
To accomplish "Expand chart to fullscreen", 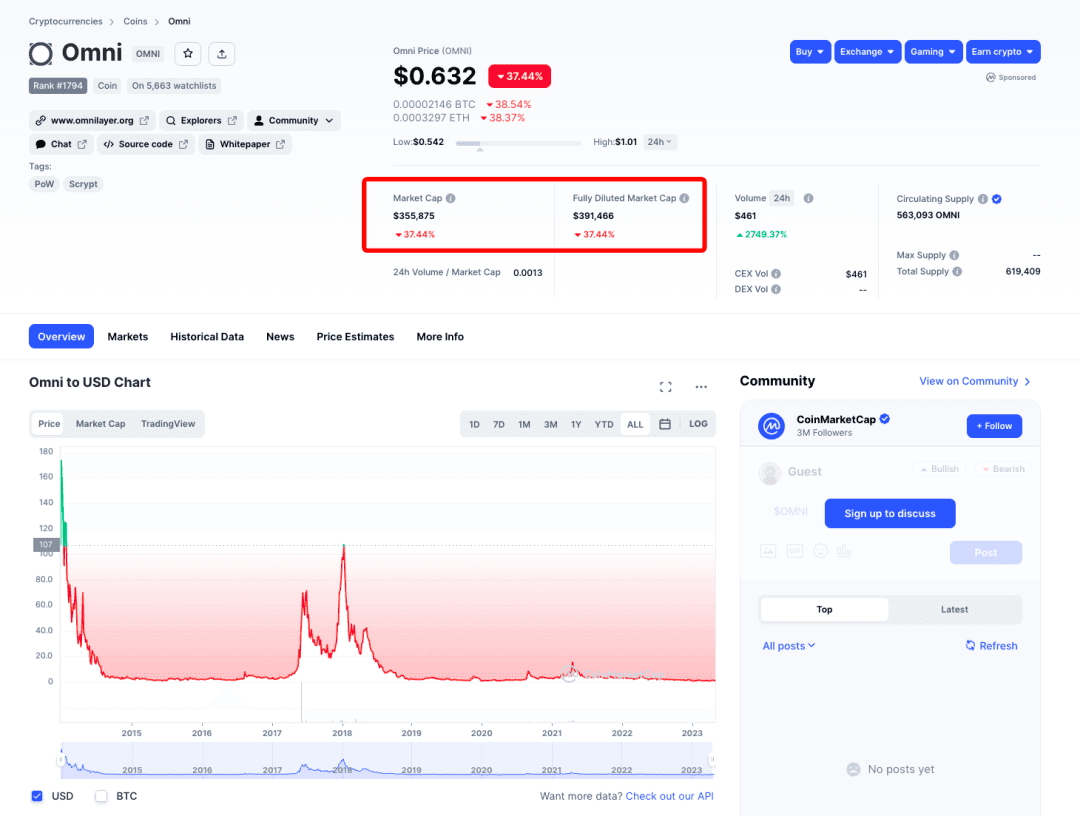I will click(x=665, y=387).
